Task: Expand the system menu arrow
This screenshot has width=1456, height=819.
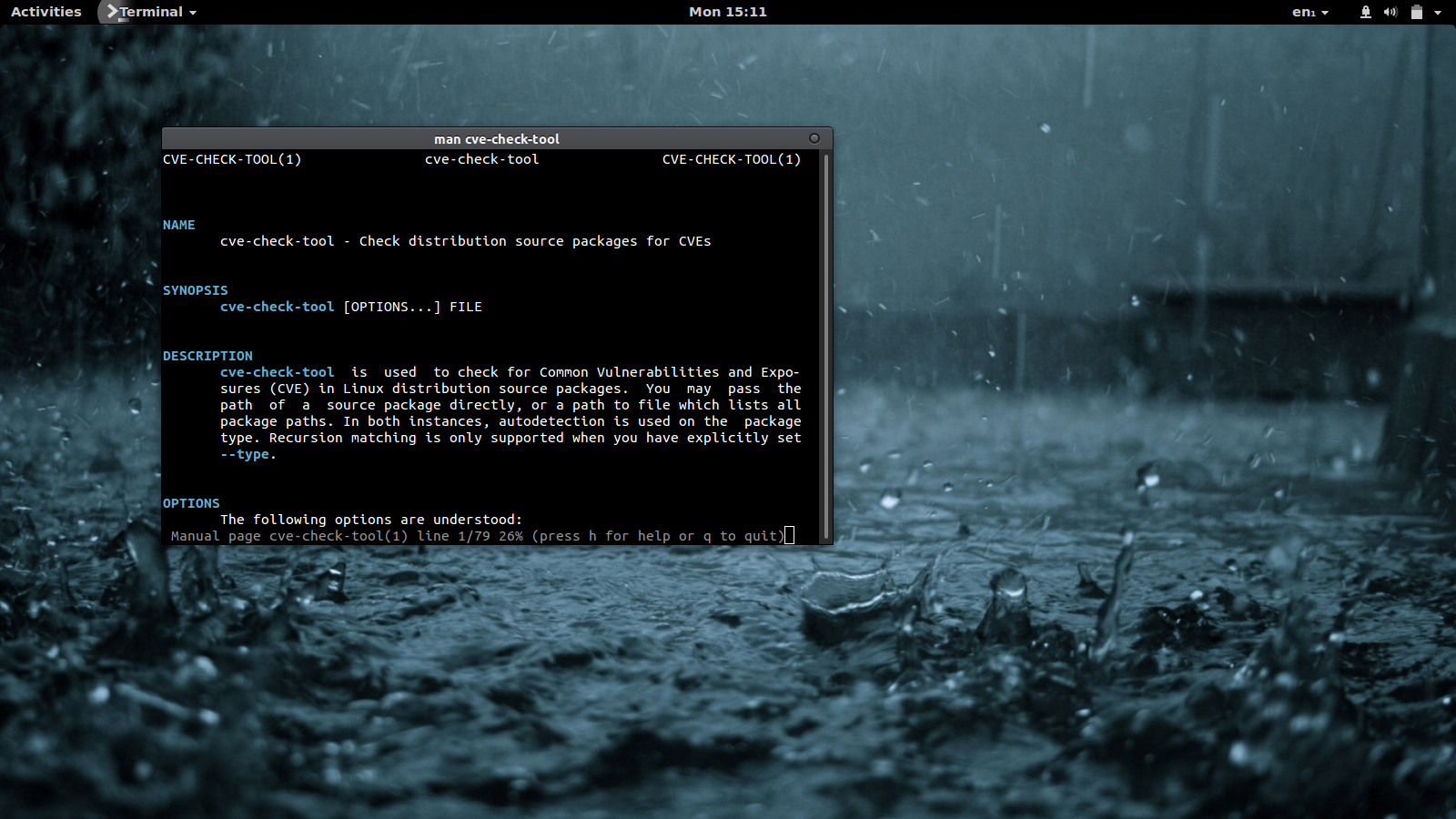Action: (1438, 13)
